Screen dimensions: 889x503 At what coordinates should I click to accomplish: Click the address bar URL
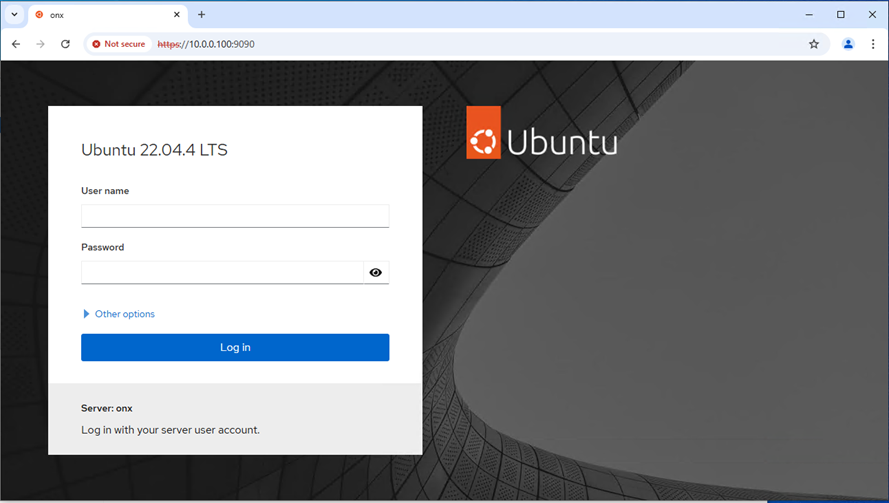pyautogui.click(x=206, y=44)
